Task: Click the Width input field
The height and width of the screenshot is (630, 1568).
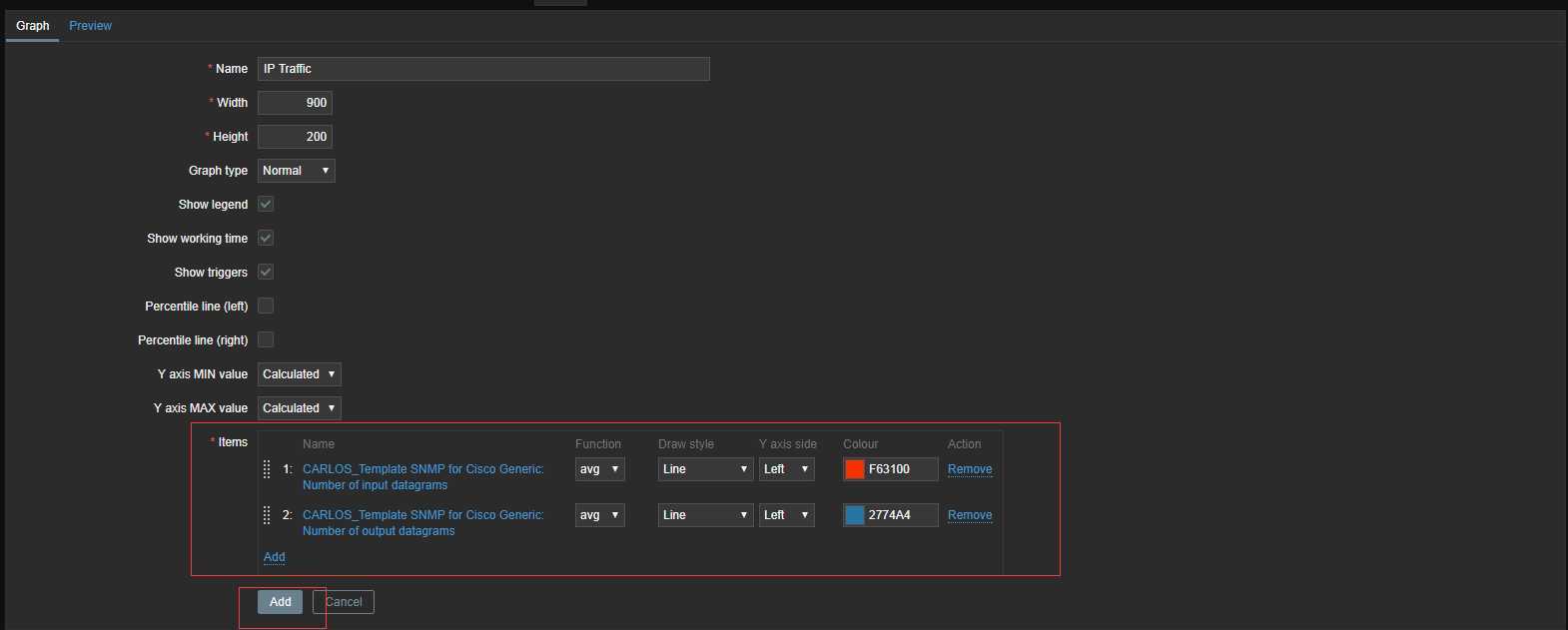Action: click(x=295, y=103)
